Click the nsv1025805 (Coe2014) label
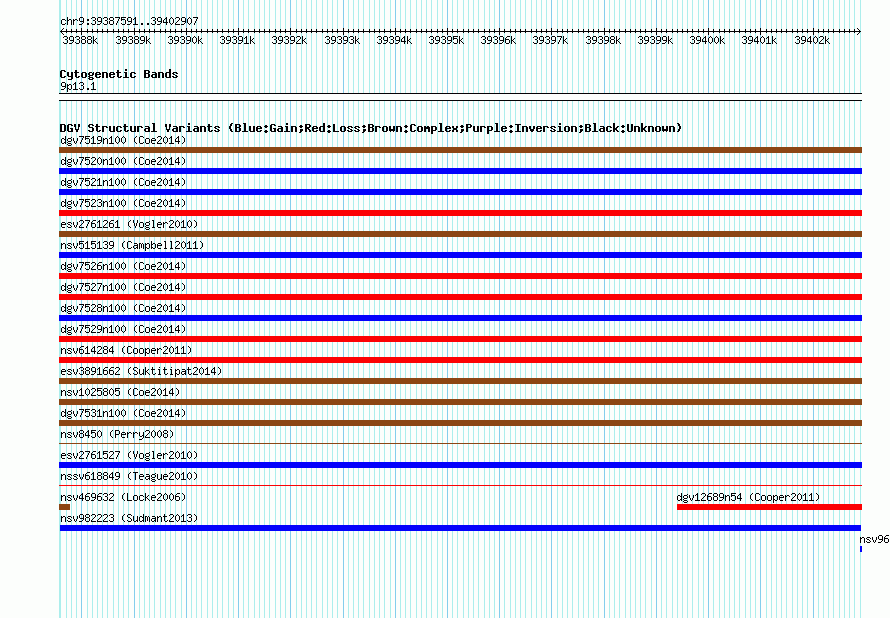 pos(120,392)
